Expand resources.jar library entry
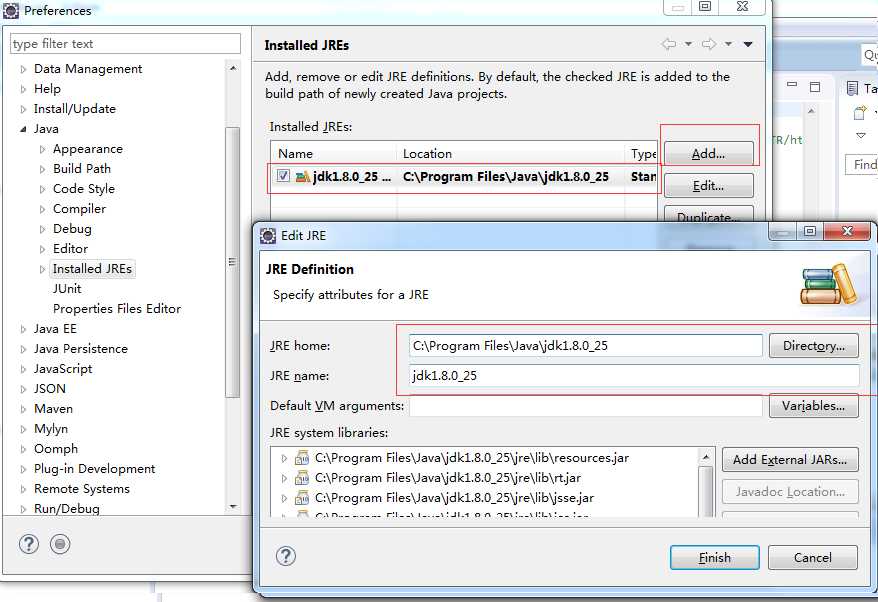878x602 pixels. (x=284, y=459)
